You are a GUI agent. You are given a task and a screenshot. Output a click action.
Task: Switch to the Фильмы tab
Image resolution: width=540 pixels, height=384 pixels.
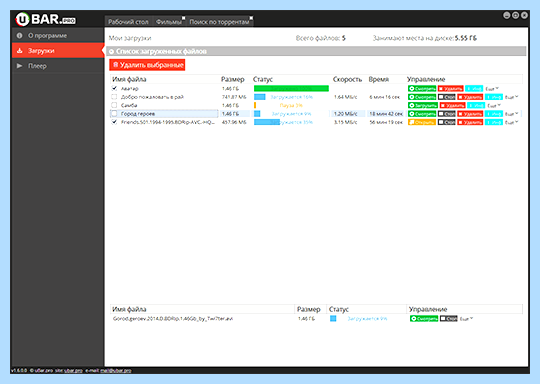pos(169,22)
